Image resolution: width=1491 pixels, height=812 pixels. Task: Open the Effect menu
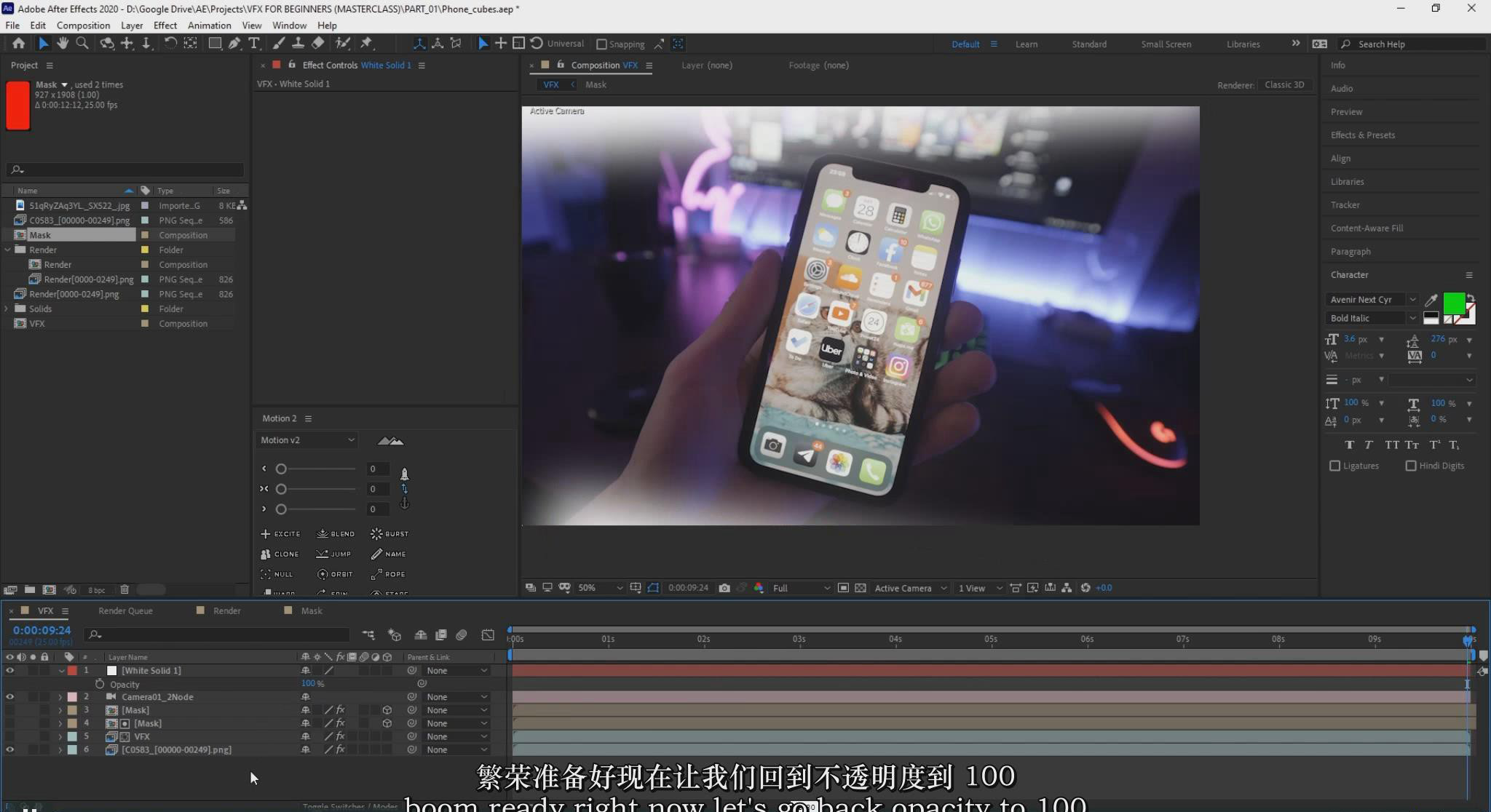pyautogui.click(x=165, y=25)
